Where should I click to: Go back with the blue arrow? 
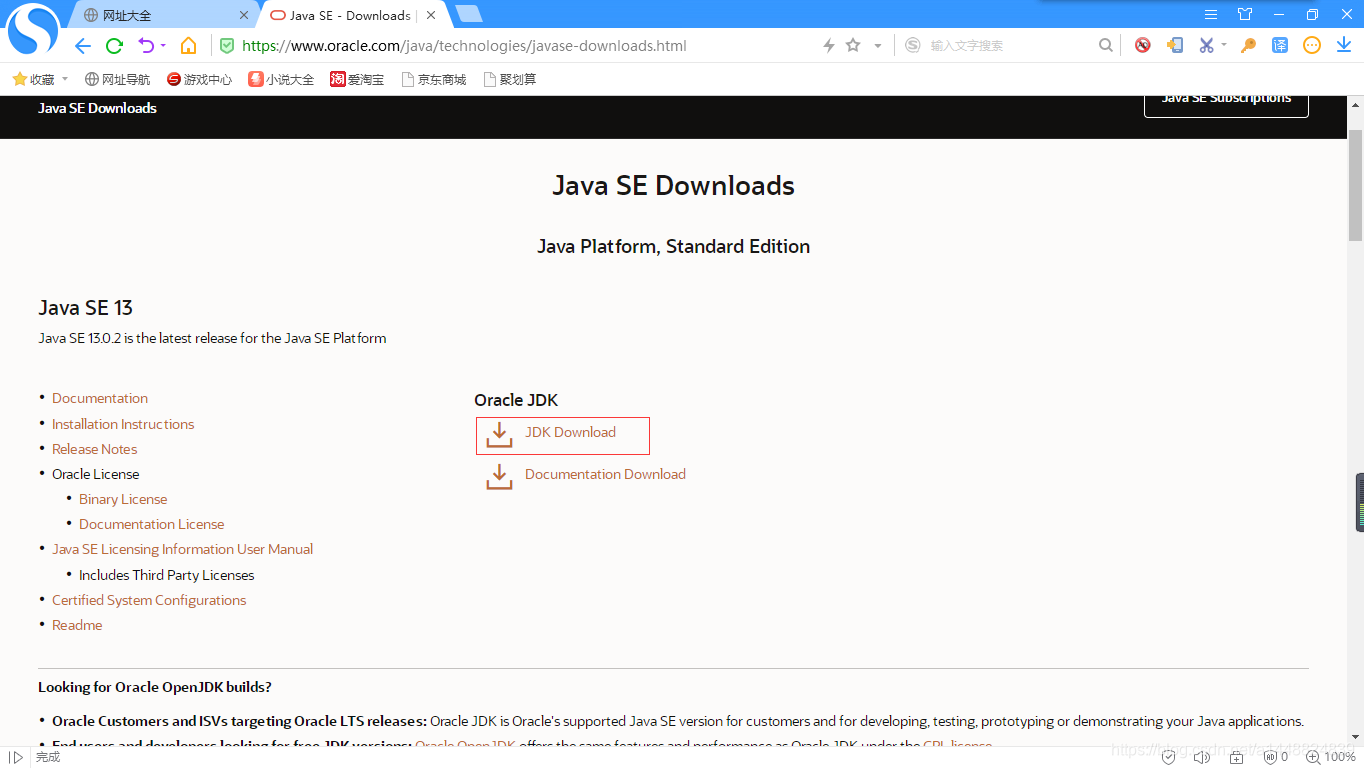(x=83, y=46)
